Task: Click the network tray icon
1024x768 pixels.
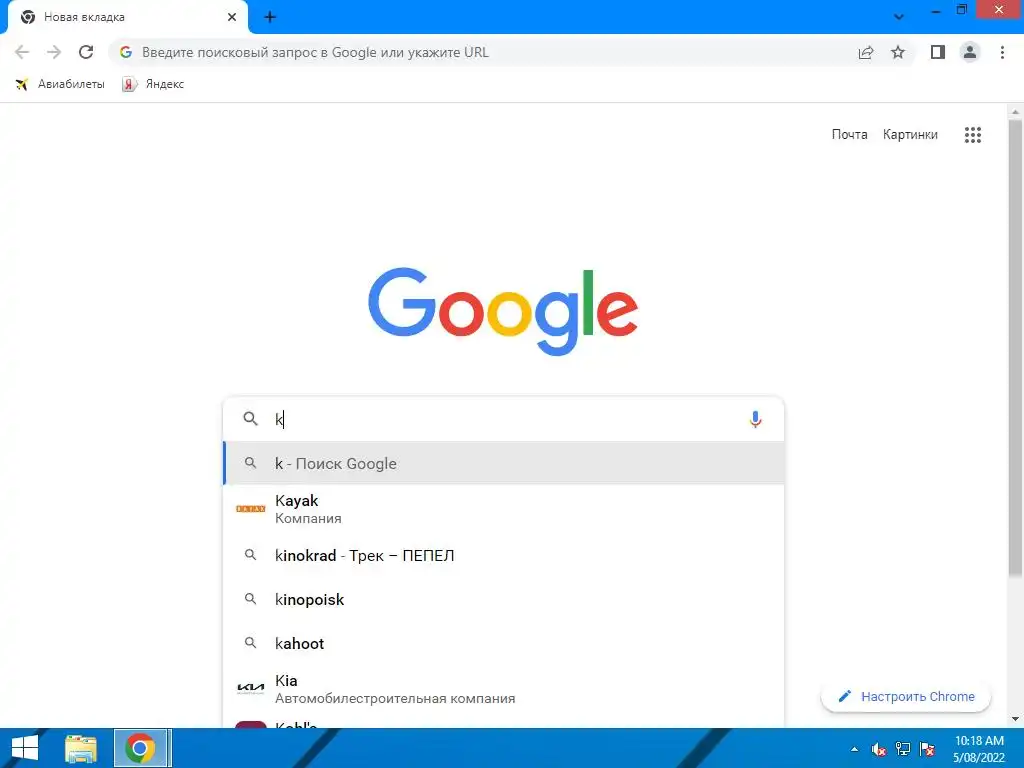Action: 903,749
